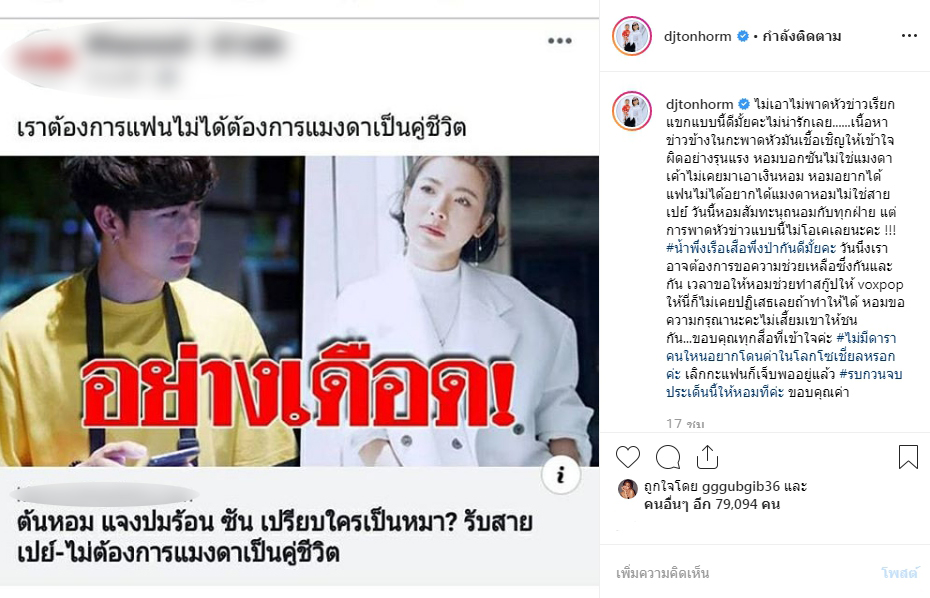Toggle the กำลังติดตาม following status
Image resolution: width=930 pixels, height=598 pixels.
pyautogui.click(x=801, y=36)
